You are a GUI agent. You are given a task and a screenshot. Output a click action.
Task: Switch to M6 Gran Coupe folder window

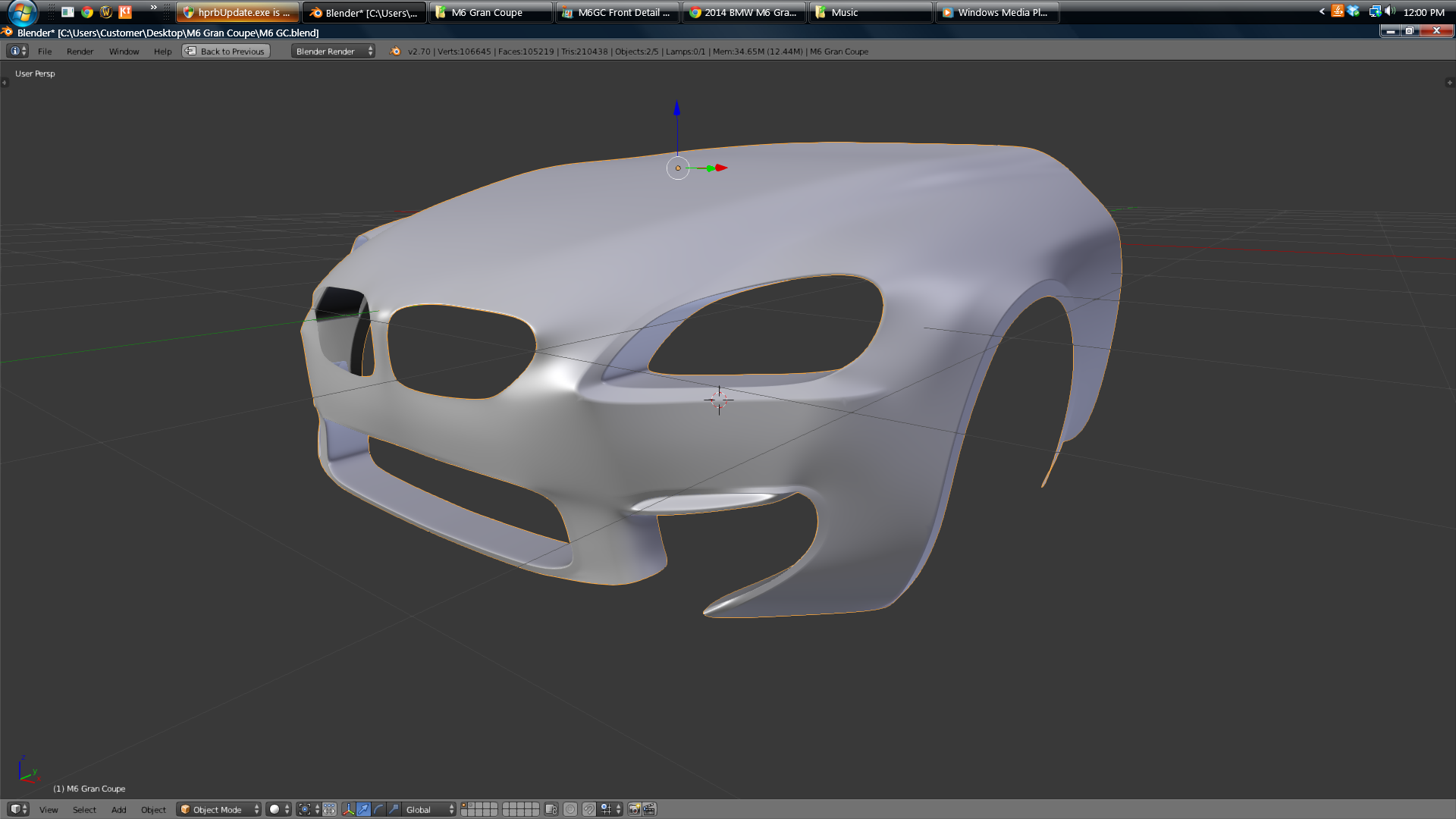(x=491, y=12)
